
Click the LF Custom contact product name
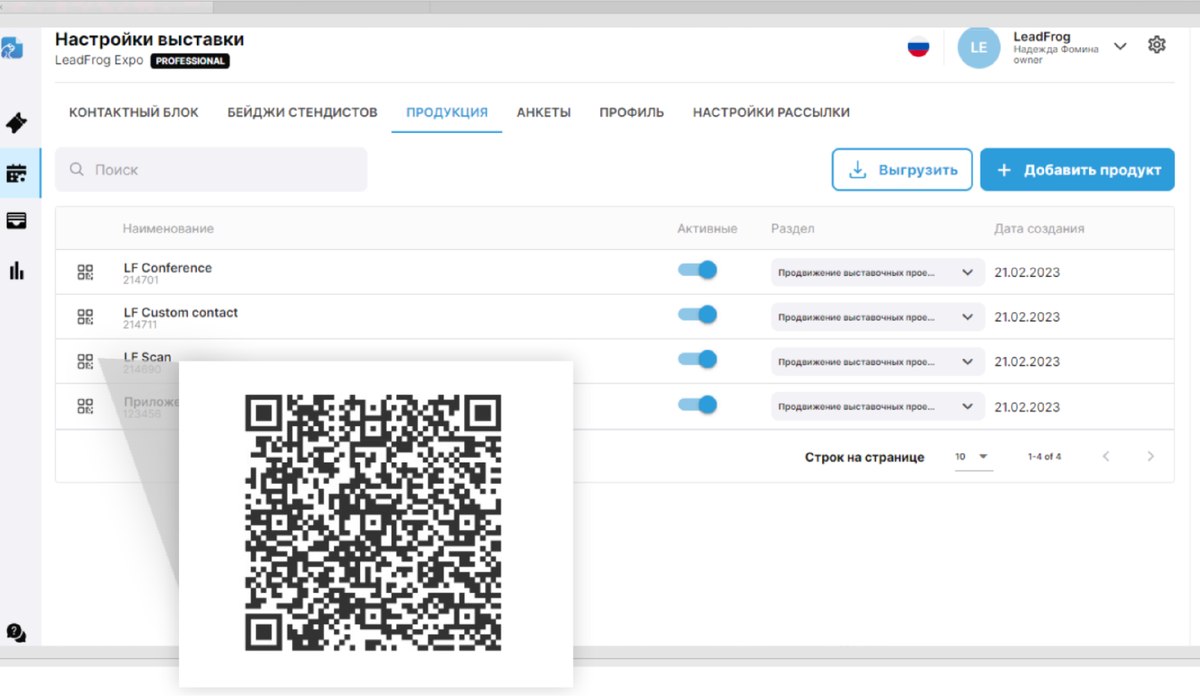[x=181, y=313]
